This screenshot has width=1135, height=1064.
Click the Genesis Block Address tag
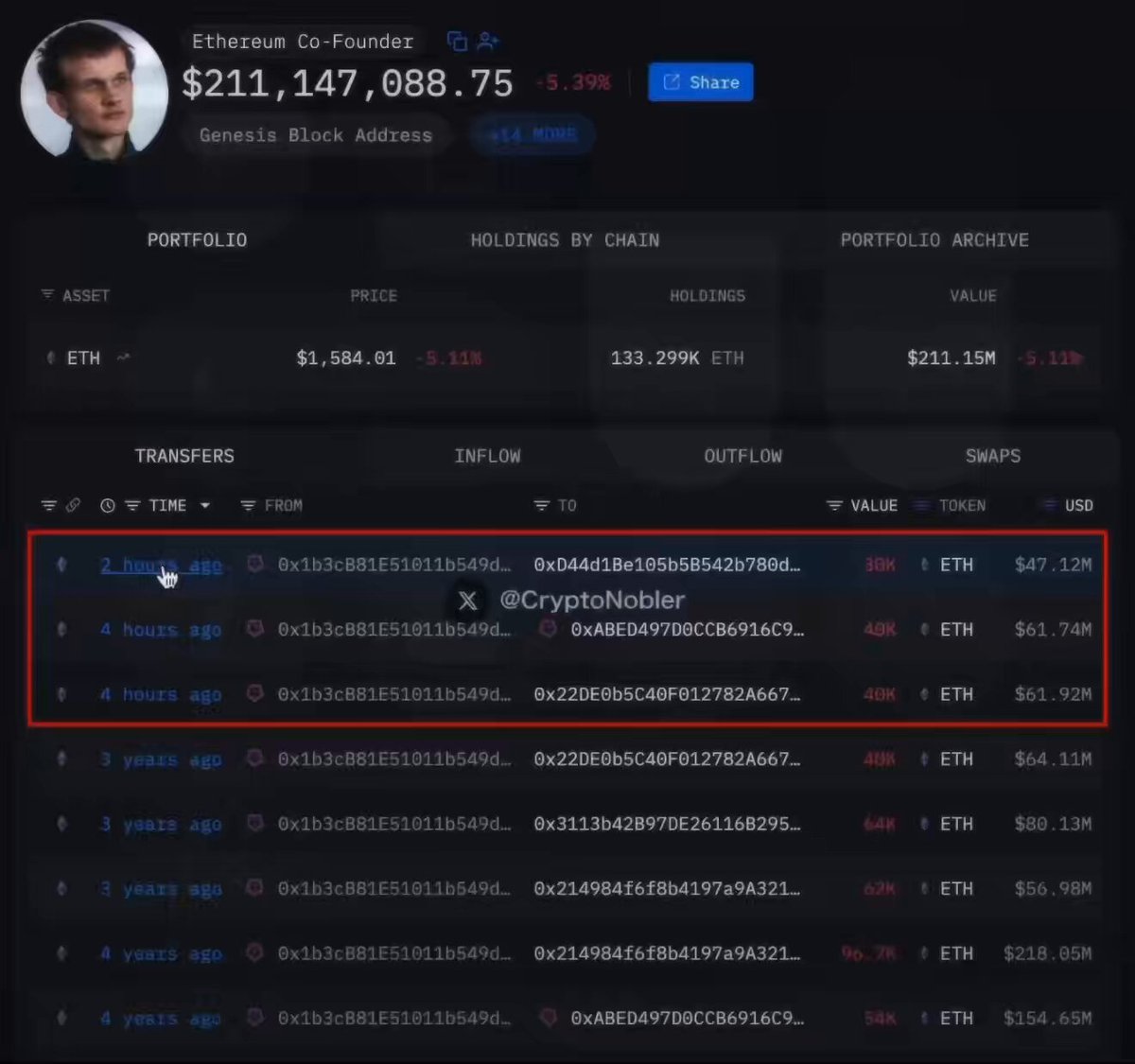tap(316, 135)
